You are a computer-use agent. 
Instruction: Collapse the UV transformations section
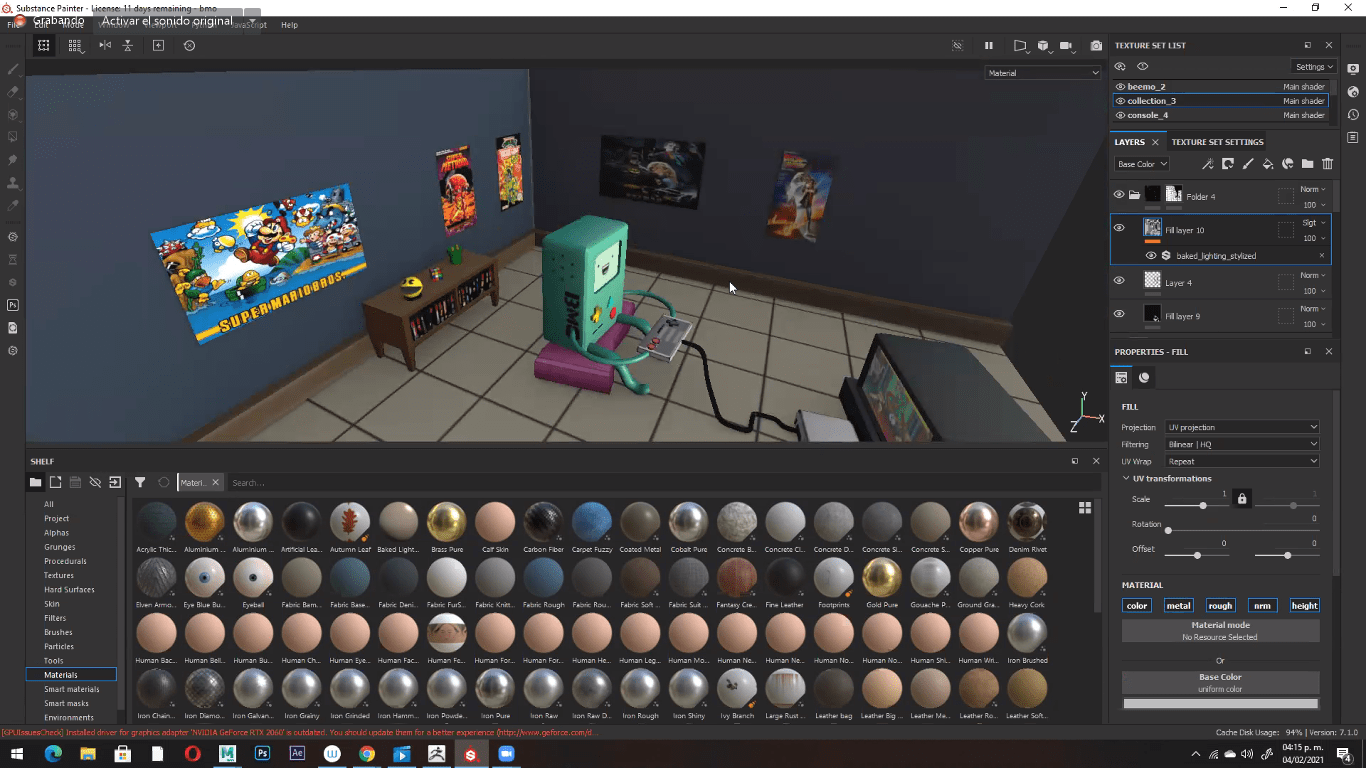(x=1126, y=478)
